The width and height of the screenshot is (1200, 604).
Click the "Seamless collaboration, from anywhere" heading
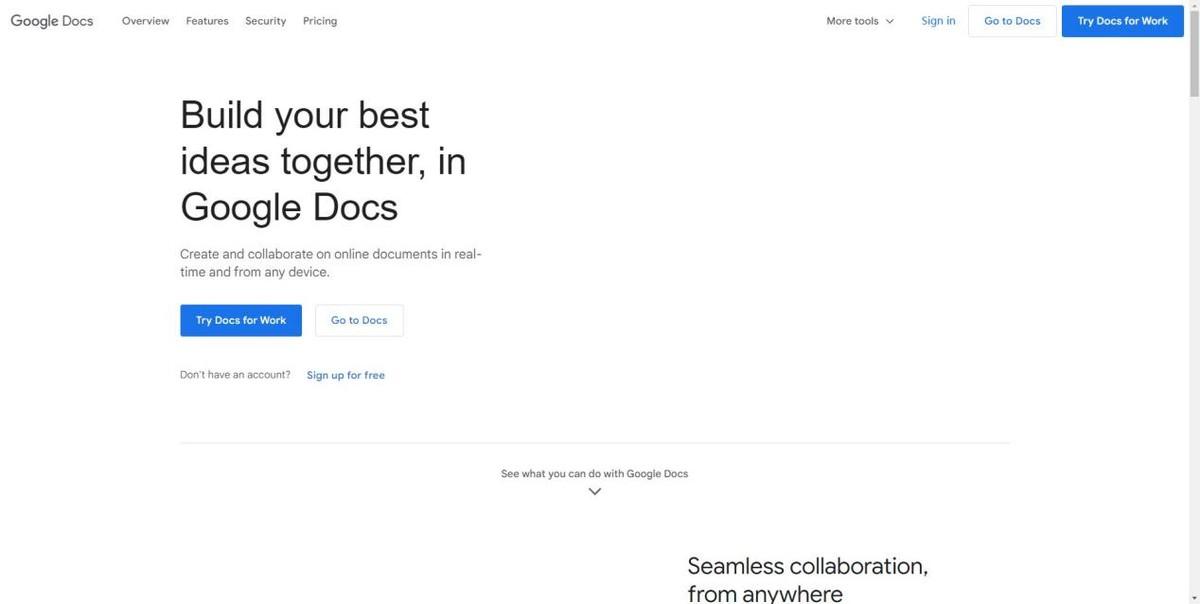coord(807,579)
